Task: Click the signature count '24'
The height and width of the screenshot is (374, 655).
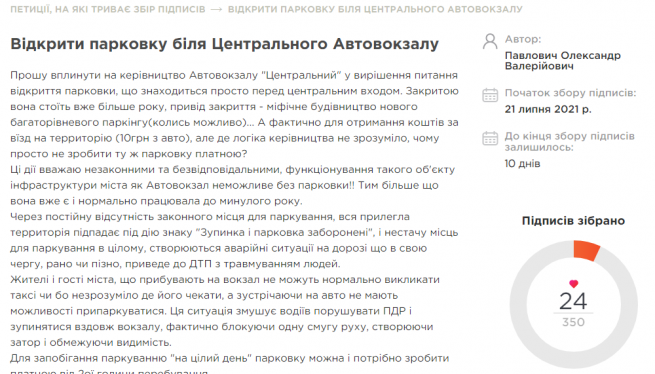Action: [573, 301]
